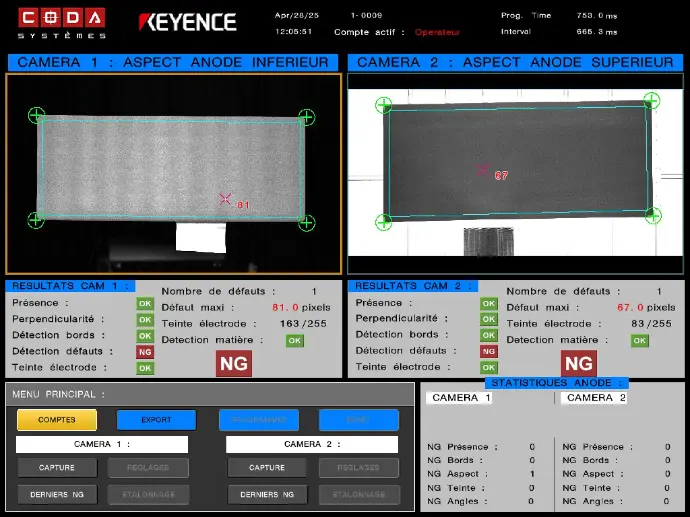
Task: Open DERNIERS NG for Camera 1
Action: point(57,495)
